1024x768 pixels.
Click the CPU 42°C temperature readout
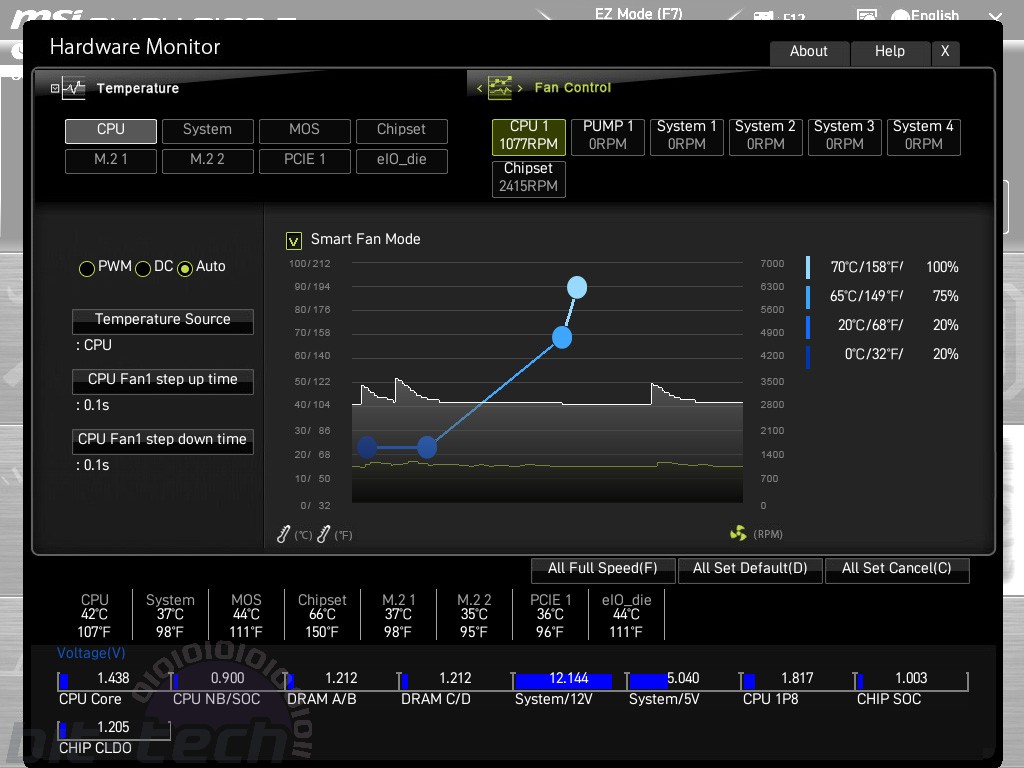click(x=95, y=615)
